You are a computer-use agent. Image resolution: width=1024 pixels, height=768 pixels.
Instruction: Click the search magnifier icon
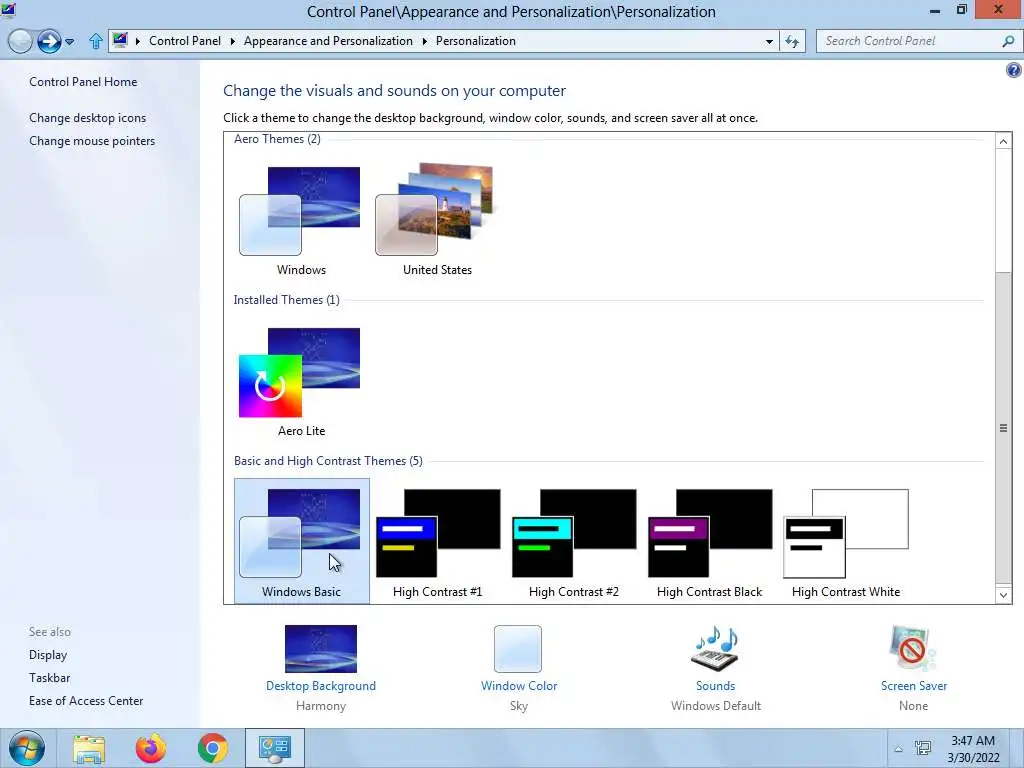[1008, 41]
